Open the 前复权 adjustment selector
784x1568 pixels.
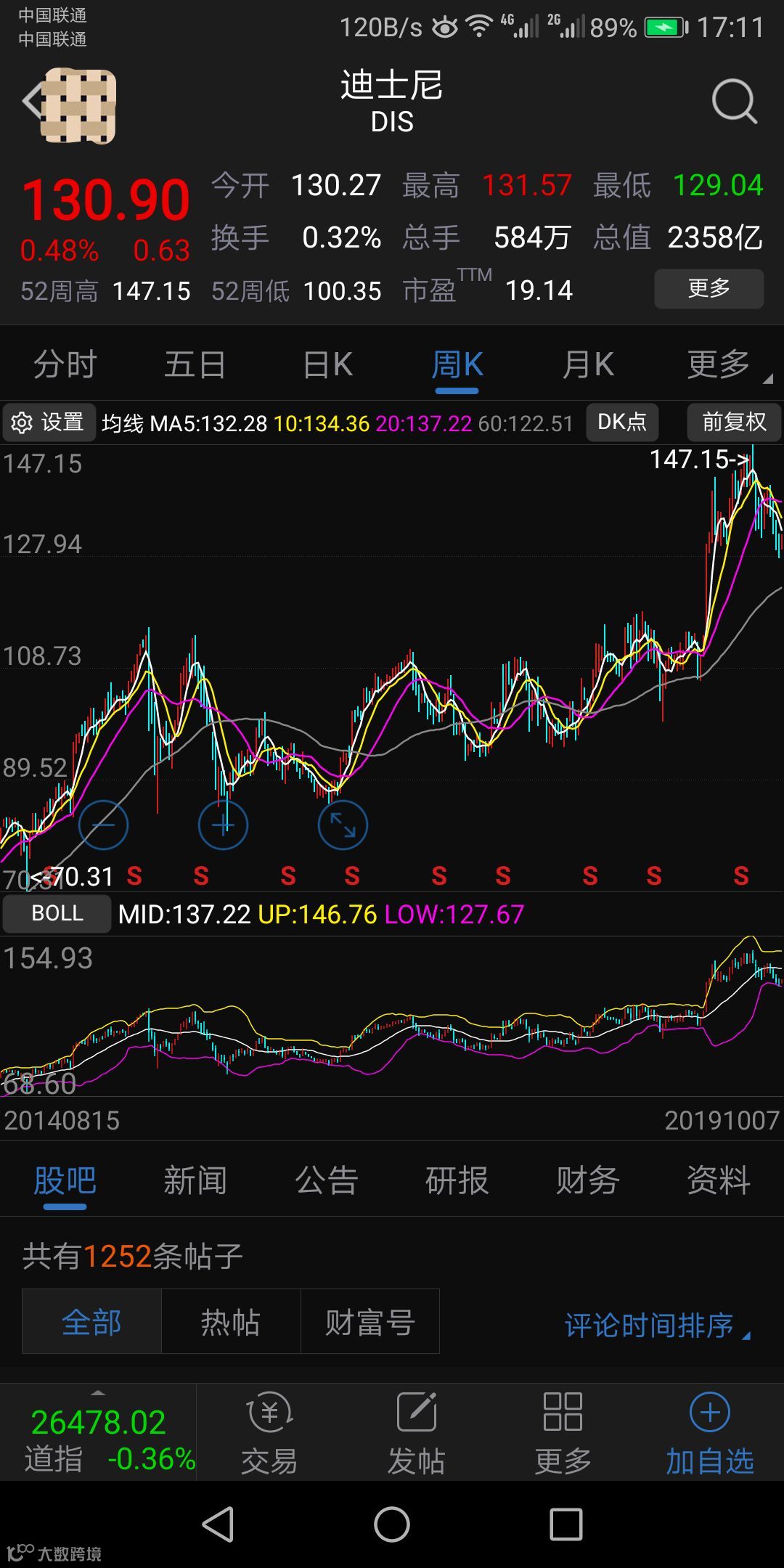[x=734, y=422]
